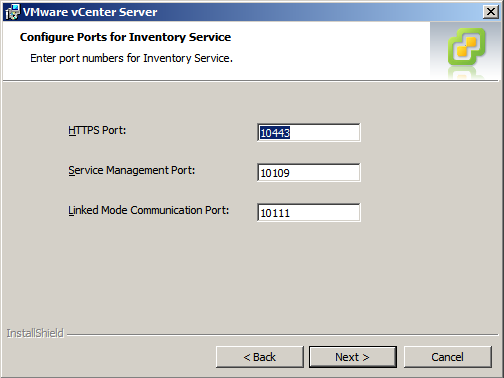Screen dimensions: 504x378
Task: Click the Service Management Port label
Action: coord(132,170)
